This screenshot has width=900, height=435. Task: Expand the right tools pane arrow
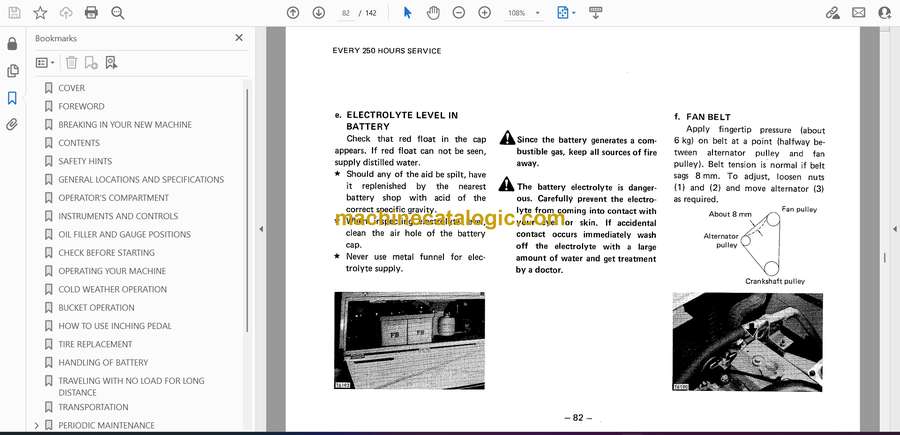(895, 229)
